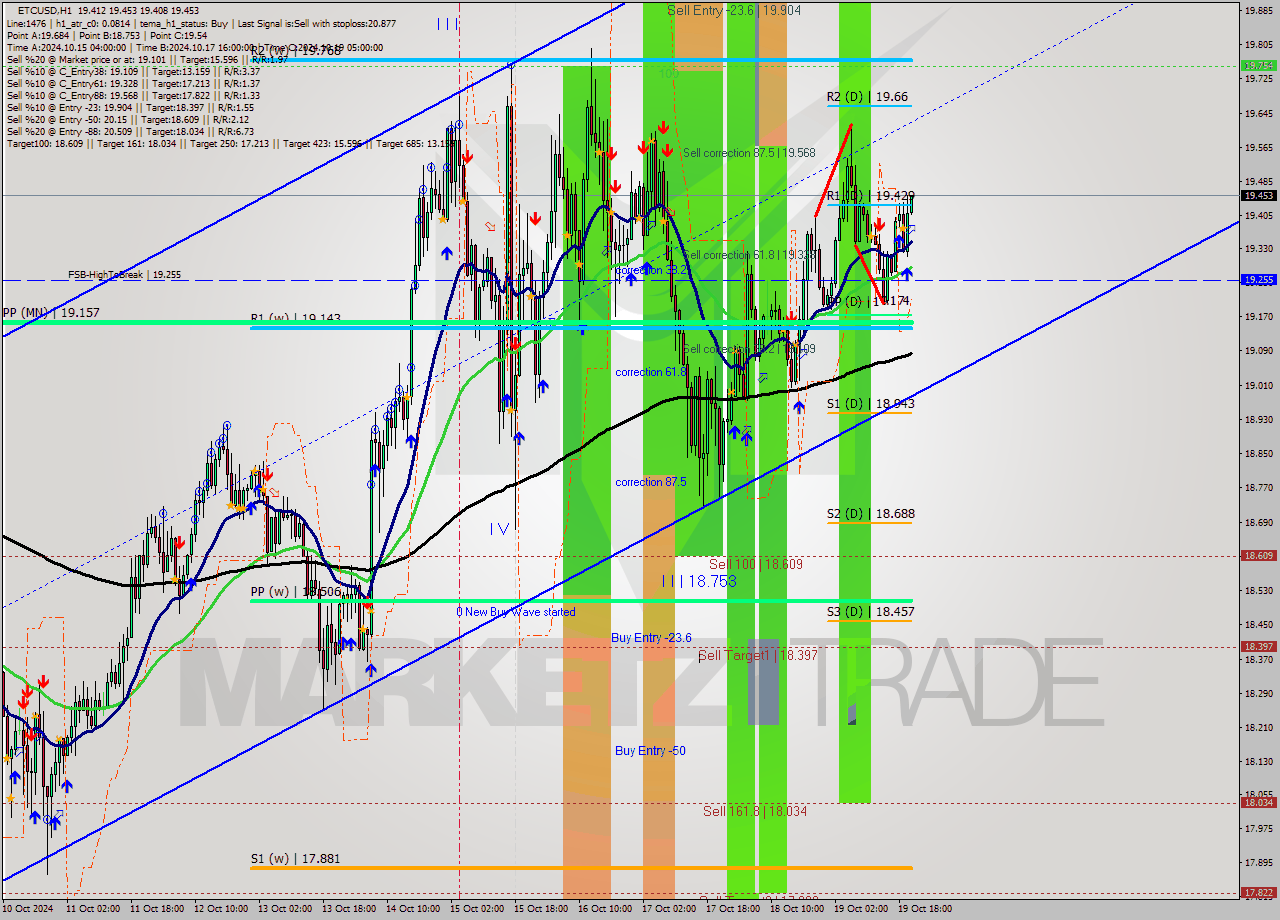This screenshot has width=1280, height=920.
Task: Click the 'S1 (w) | 17.881' weekly support label
Action: tap(296, 858)
